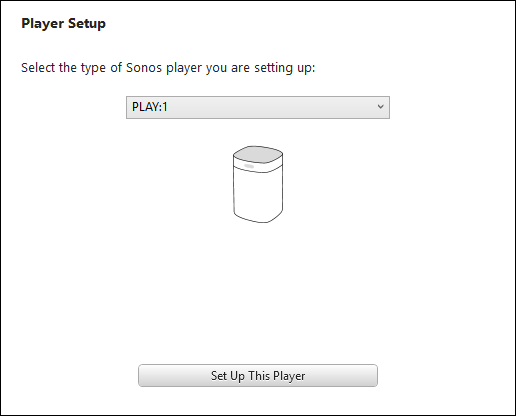Open the PLAY:1 player type dropdown
The height and width of the screenshot is (416, 516).
[x=258, y=107]
